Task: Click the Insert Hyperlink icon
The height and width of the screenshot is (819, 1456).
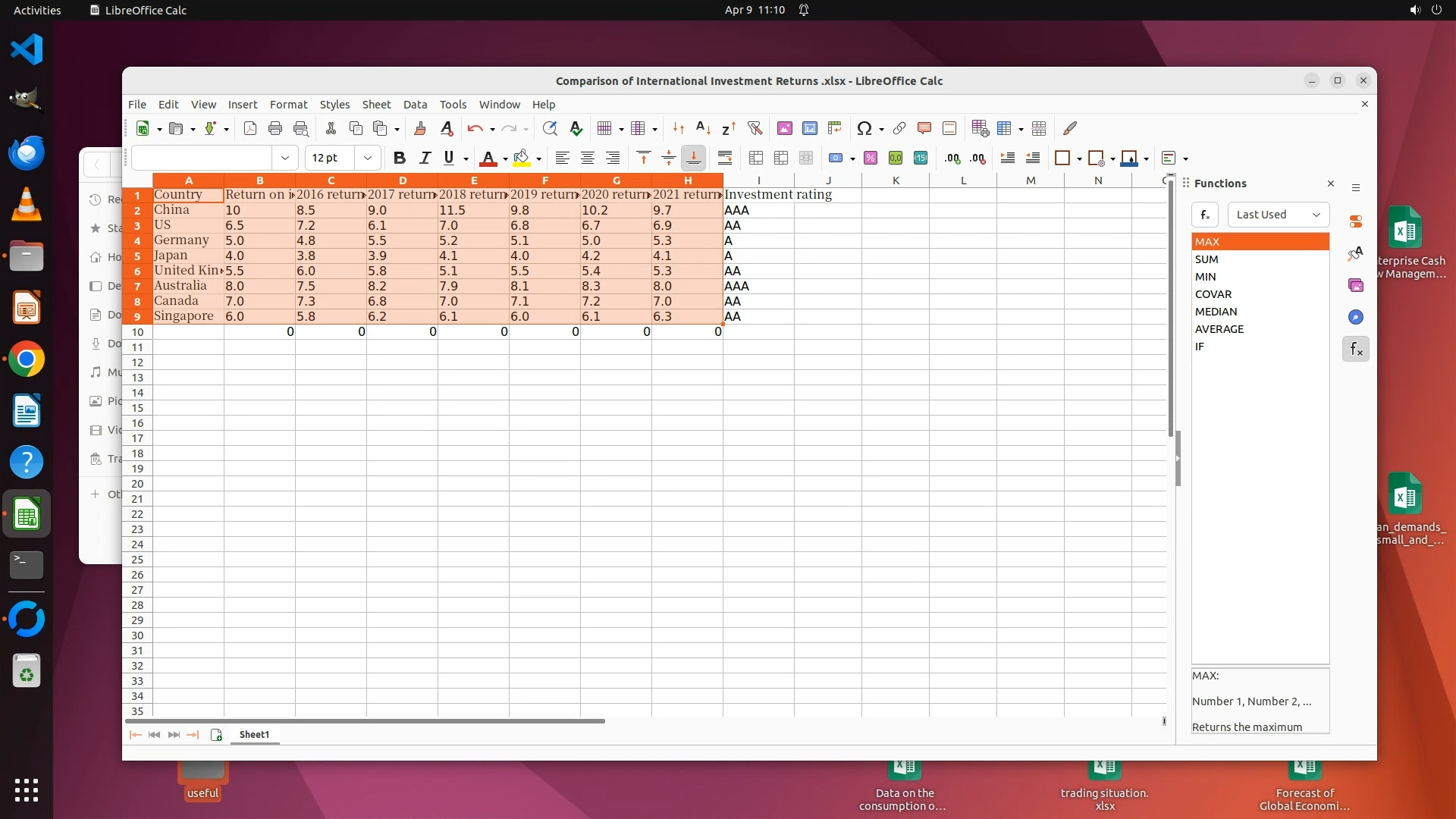Action: tap(899, 129)
